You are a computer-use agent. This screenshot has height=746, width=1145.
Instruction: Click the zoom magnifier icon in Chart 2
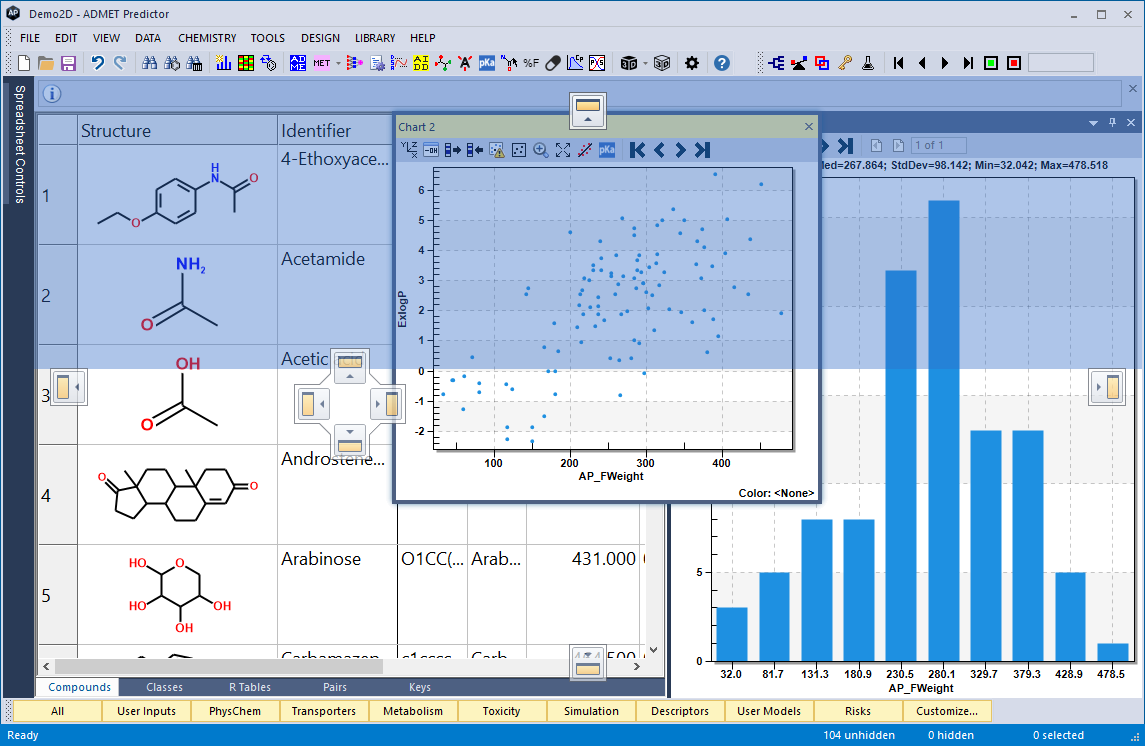coord(540,150)
